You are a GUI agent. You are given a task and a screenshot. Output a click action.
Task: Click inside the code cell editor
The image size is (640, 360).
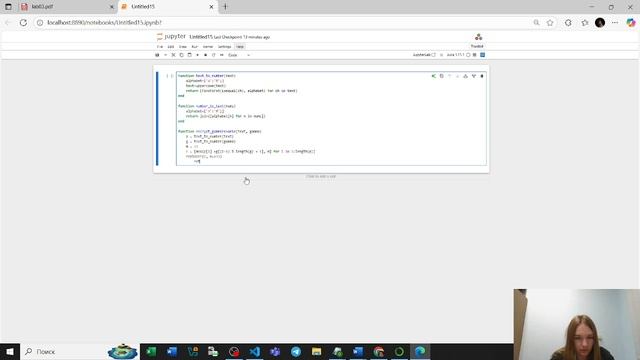(331, 118)
